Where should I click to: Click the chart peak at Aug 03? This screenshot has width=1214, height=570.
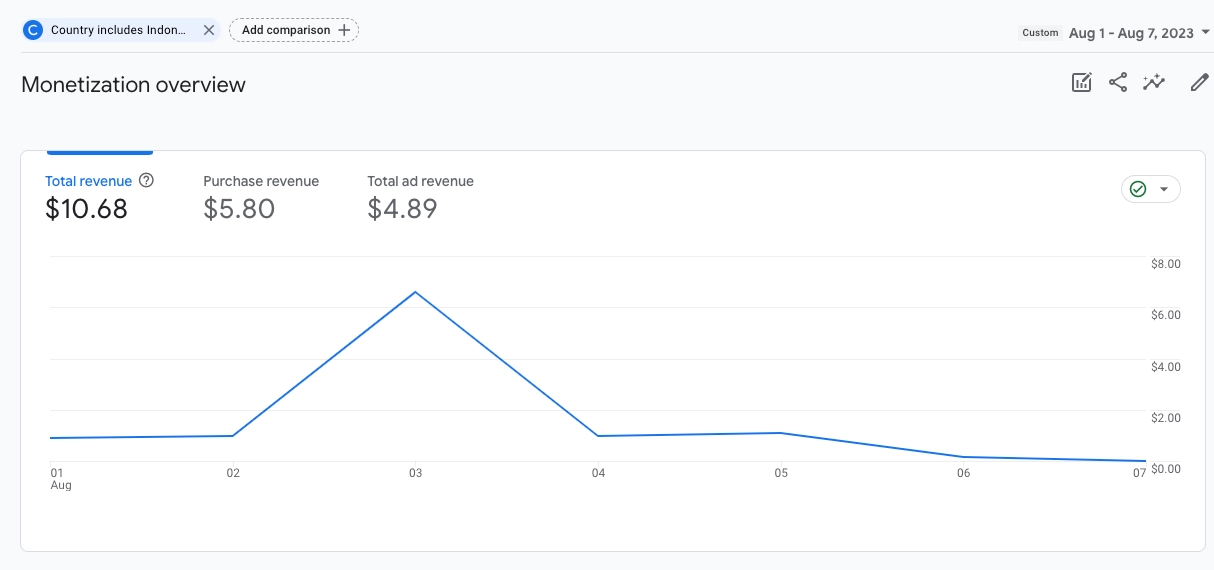[415, 292]
